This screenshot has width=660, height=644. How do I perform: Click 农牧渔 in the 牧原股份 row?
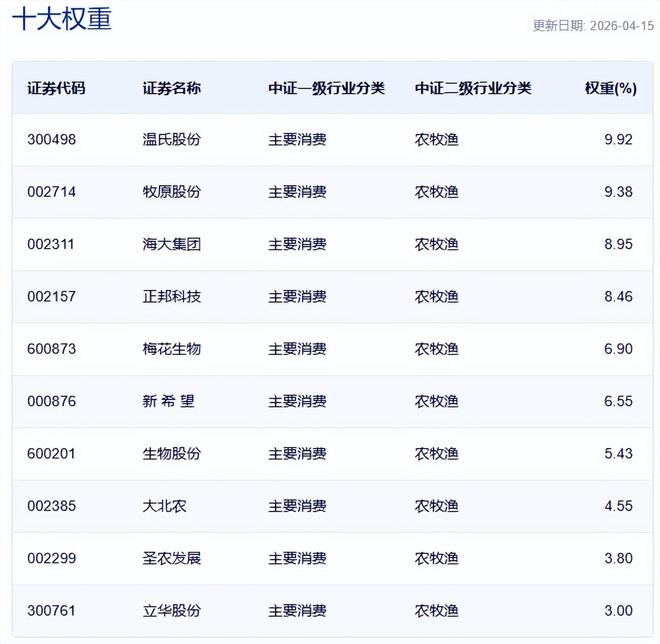(x=436, y=192)
